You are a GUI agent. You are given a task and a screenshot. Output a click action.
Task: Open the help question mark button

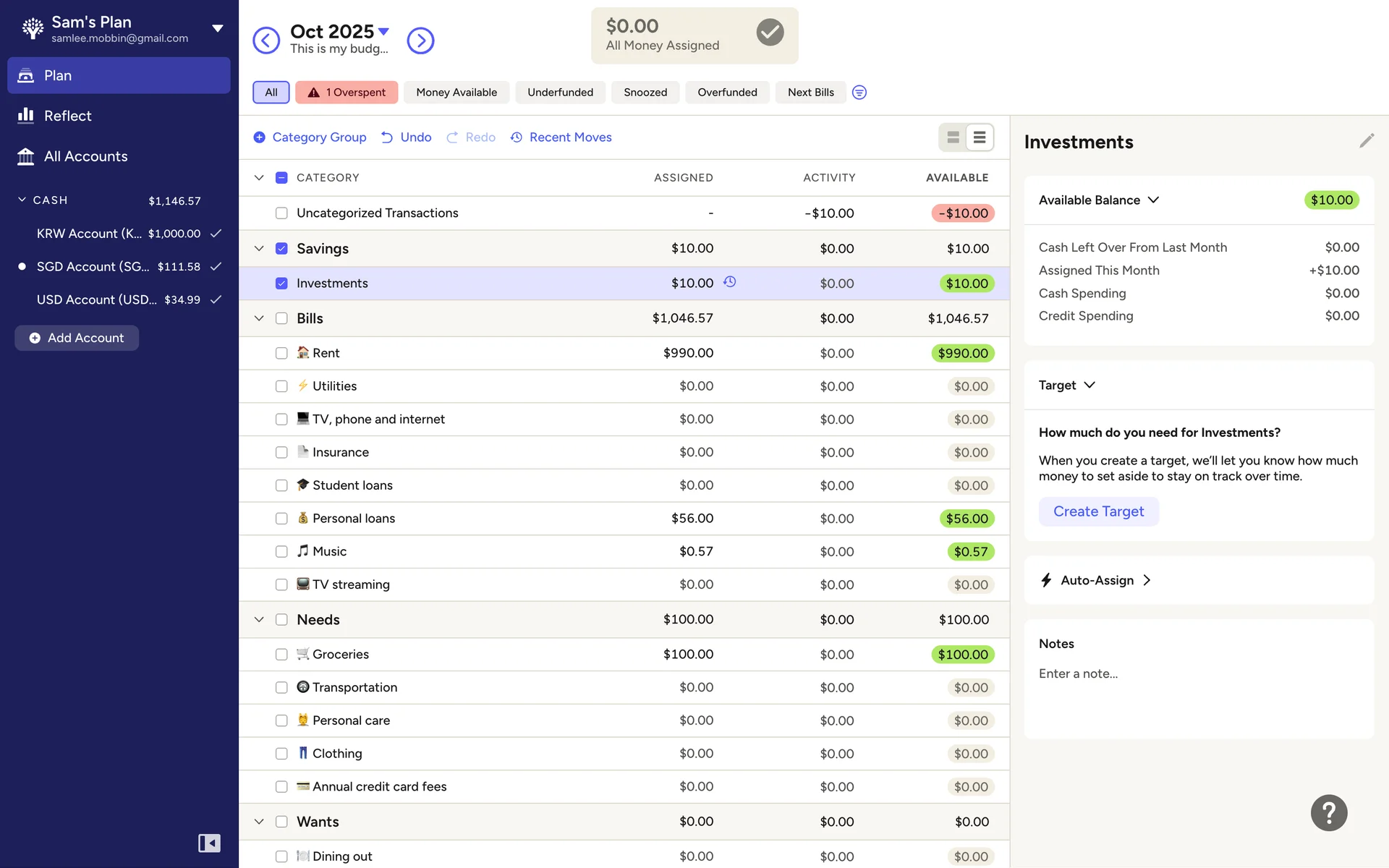coord(1328,812)
